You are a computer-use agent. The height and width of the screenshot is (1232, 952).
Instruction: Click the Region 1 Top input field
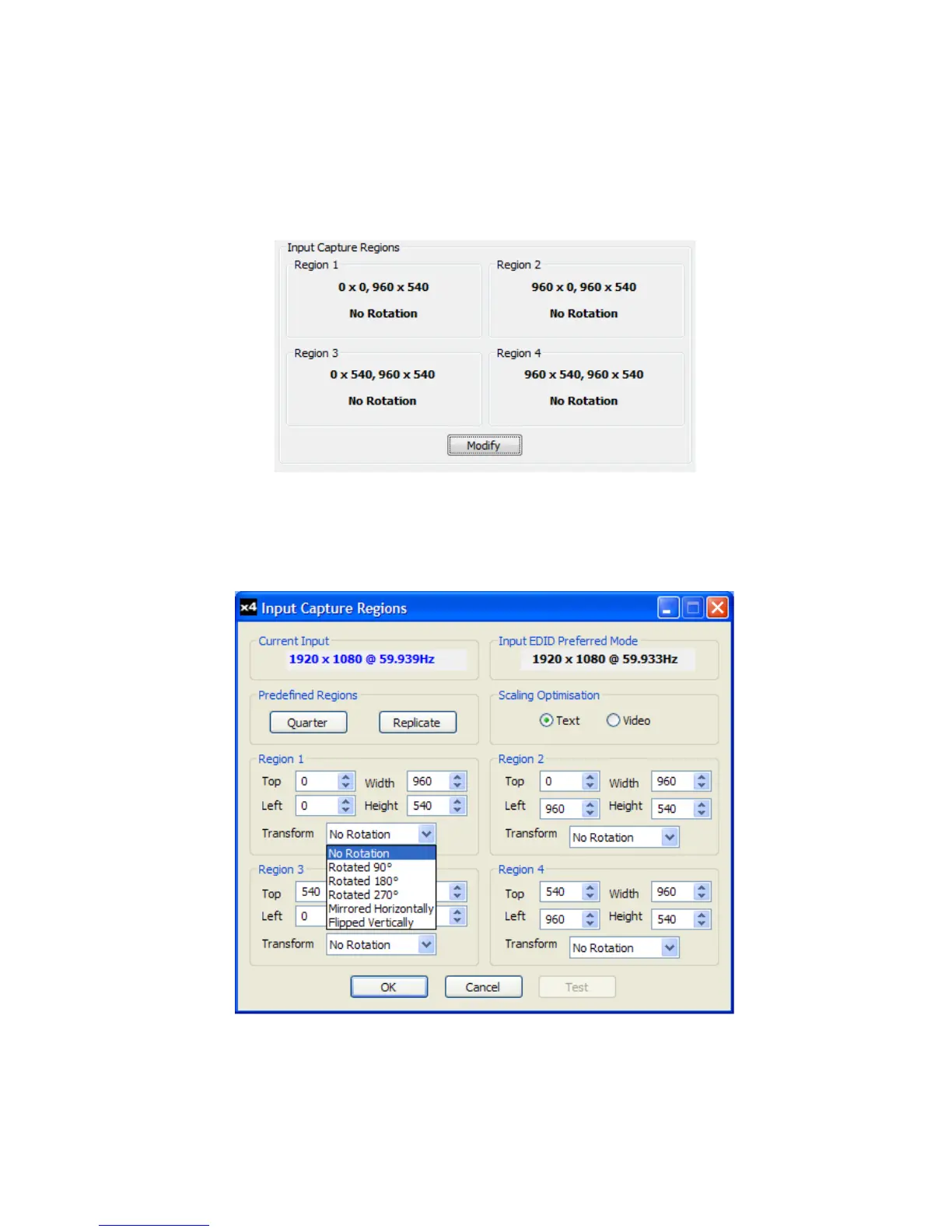click(x=317, y=781)
